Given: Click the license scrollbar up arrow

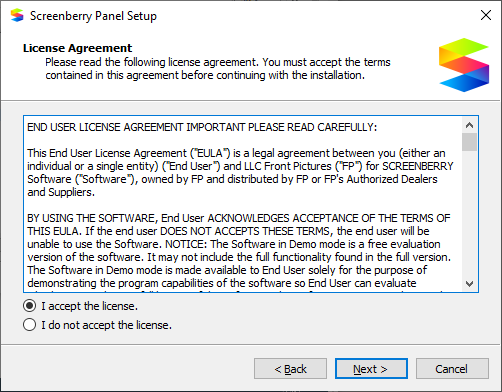Looking at the screenshot, I should click(x=469, y=125).
